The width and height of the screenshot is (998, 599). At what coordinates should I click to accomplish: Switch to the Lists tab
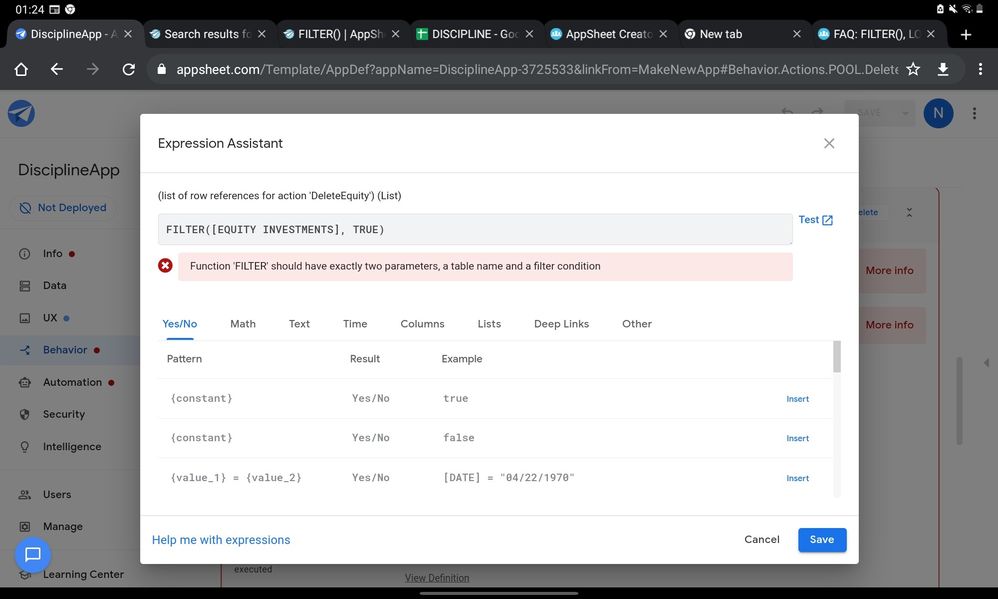click(489, 323)
